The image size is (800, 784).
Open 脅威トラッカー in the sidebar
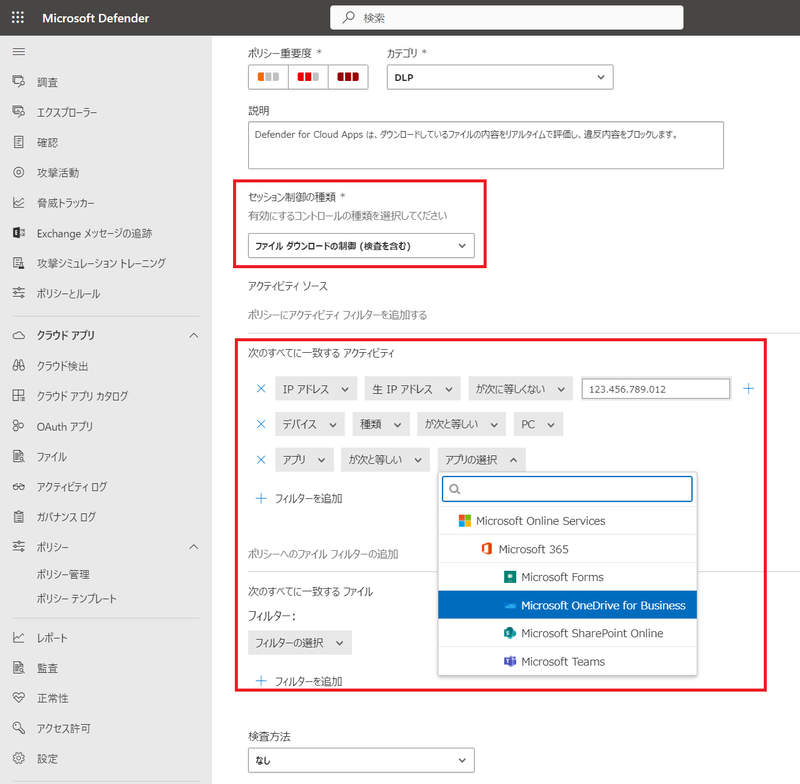point(65,203)
